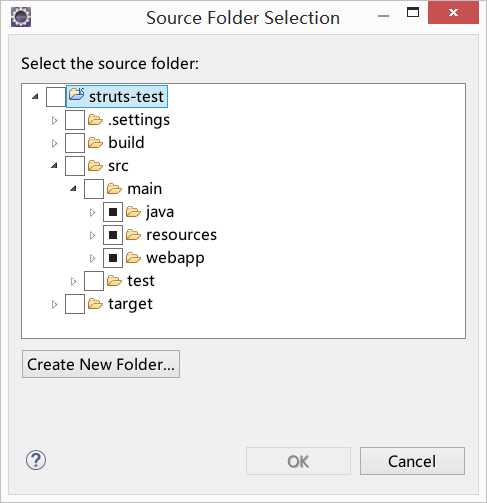Expand the target folder node
Screen dimensions: 487x503
coord(54,304)
